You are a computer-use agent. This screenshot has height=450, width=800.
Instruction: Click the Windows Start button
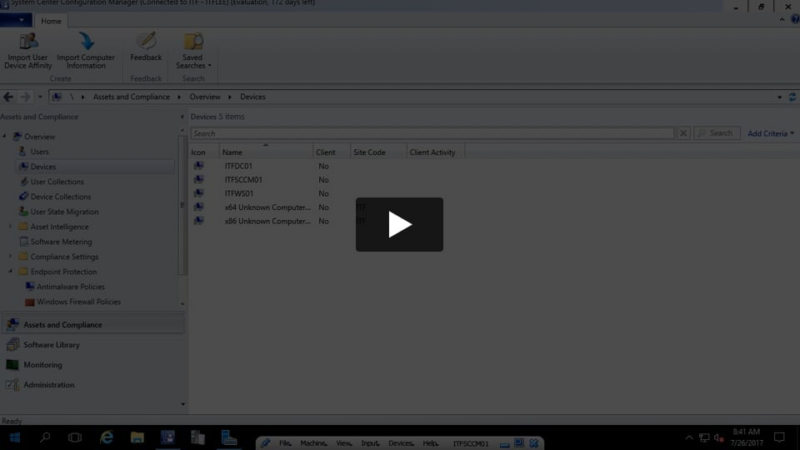[15, 438]
